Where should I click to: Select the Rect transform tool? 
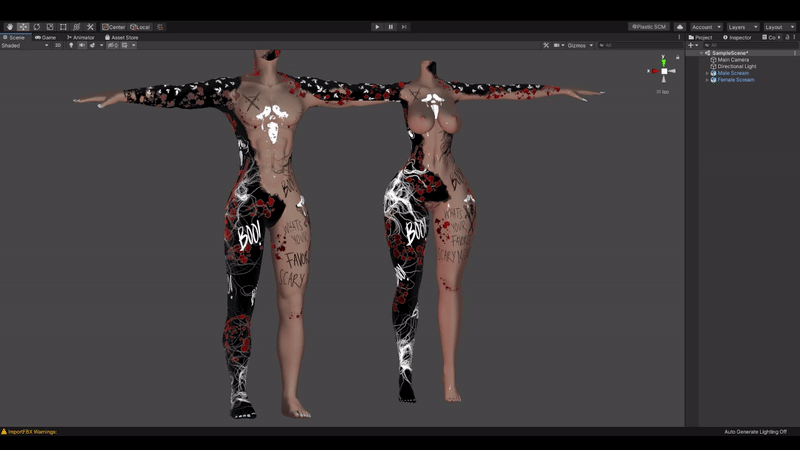click(63, 27)
